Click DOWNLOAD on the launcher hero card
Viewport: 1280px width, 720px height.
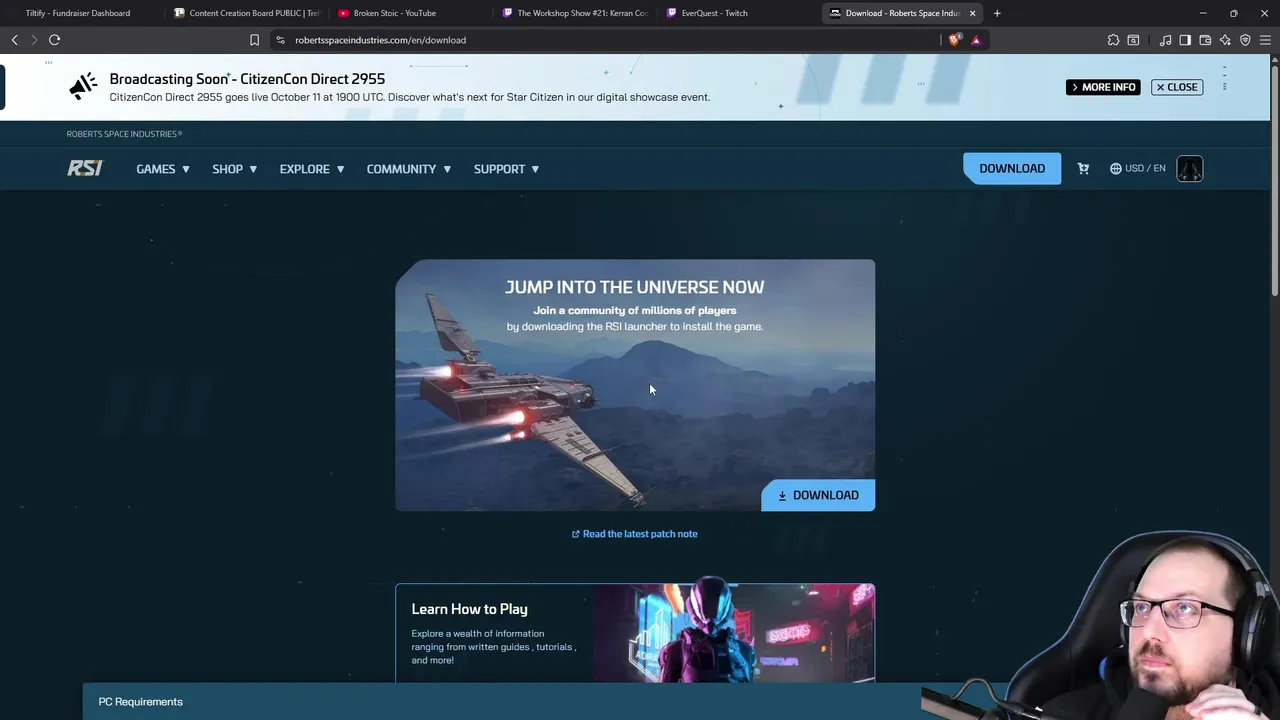click(818, 495)
